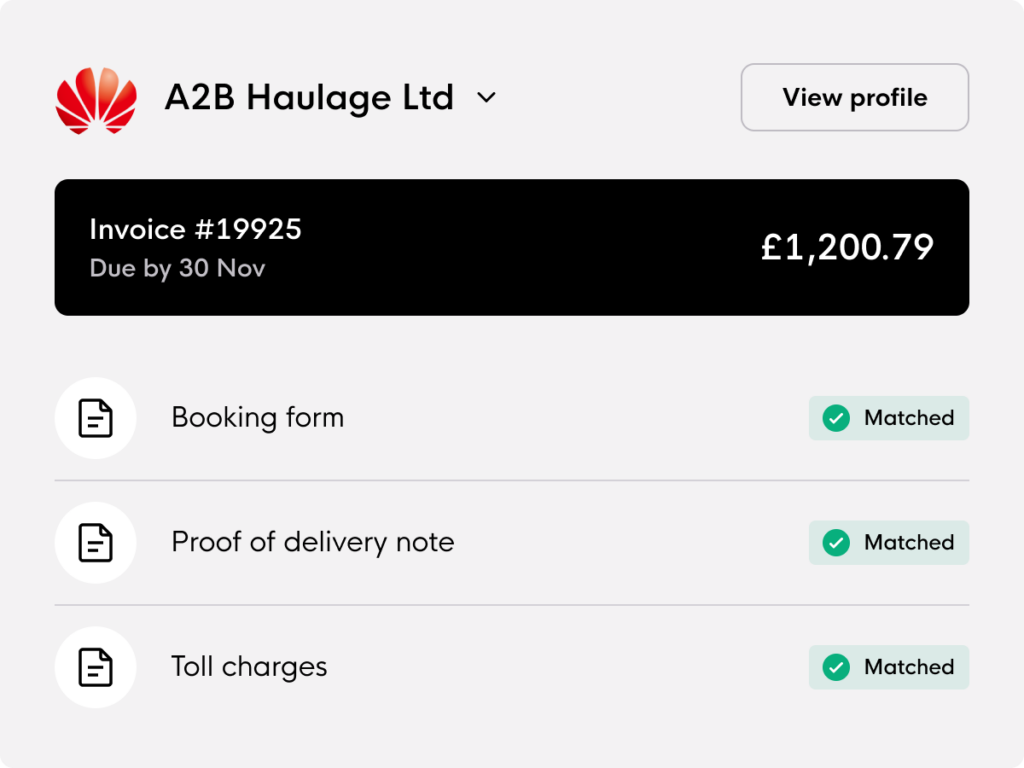Click the Matched badge for Toll charges
1024x768 pixels.
(889, 667)
